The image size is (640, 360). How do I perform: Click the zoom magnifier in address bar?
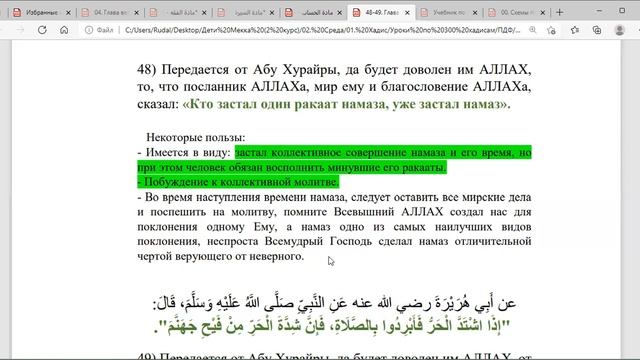(533, 30)
